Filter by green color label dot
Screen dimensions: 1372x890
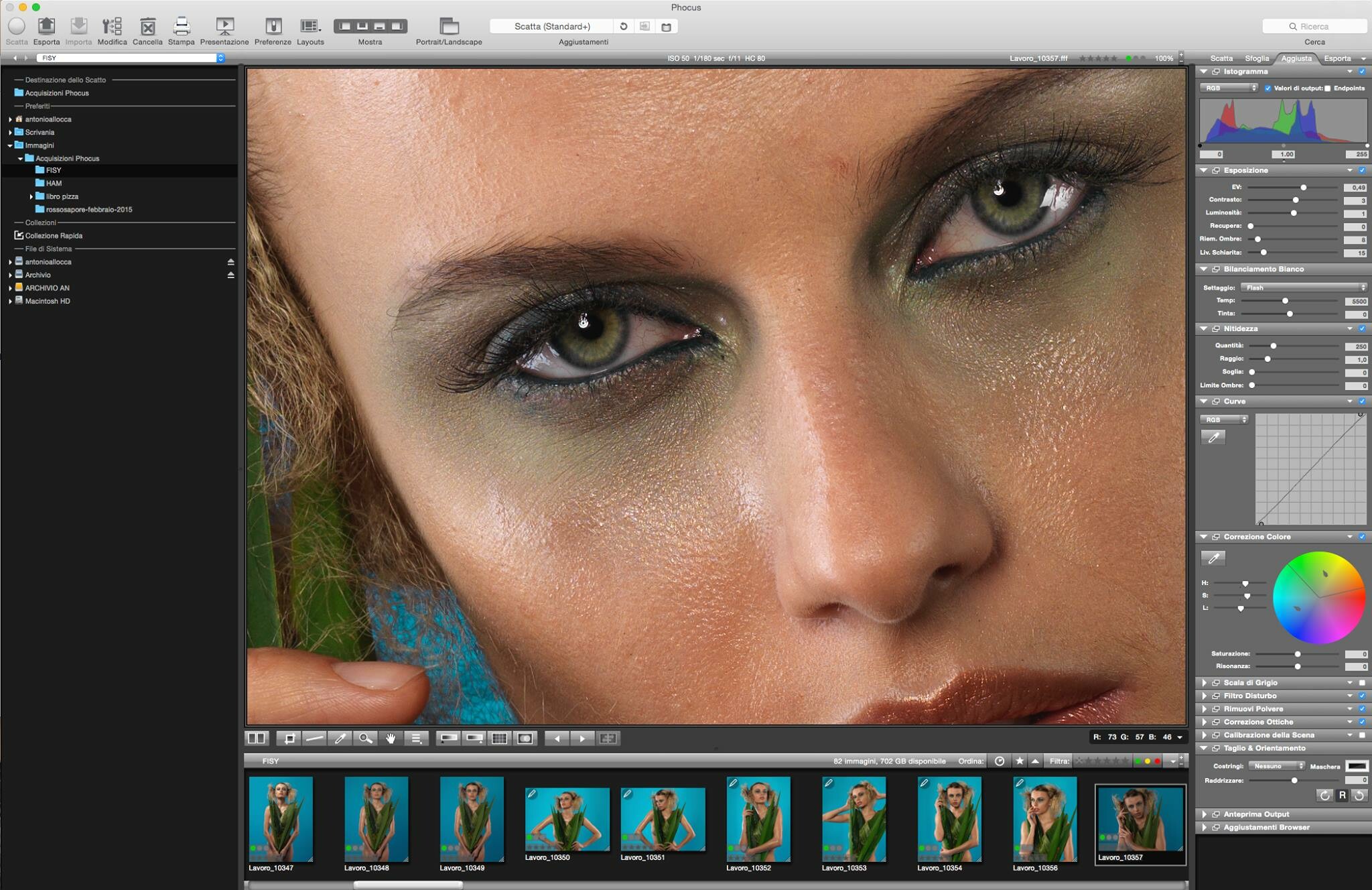(1138, 761)
